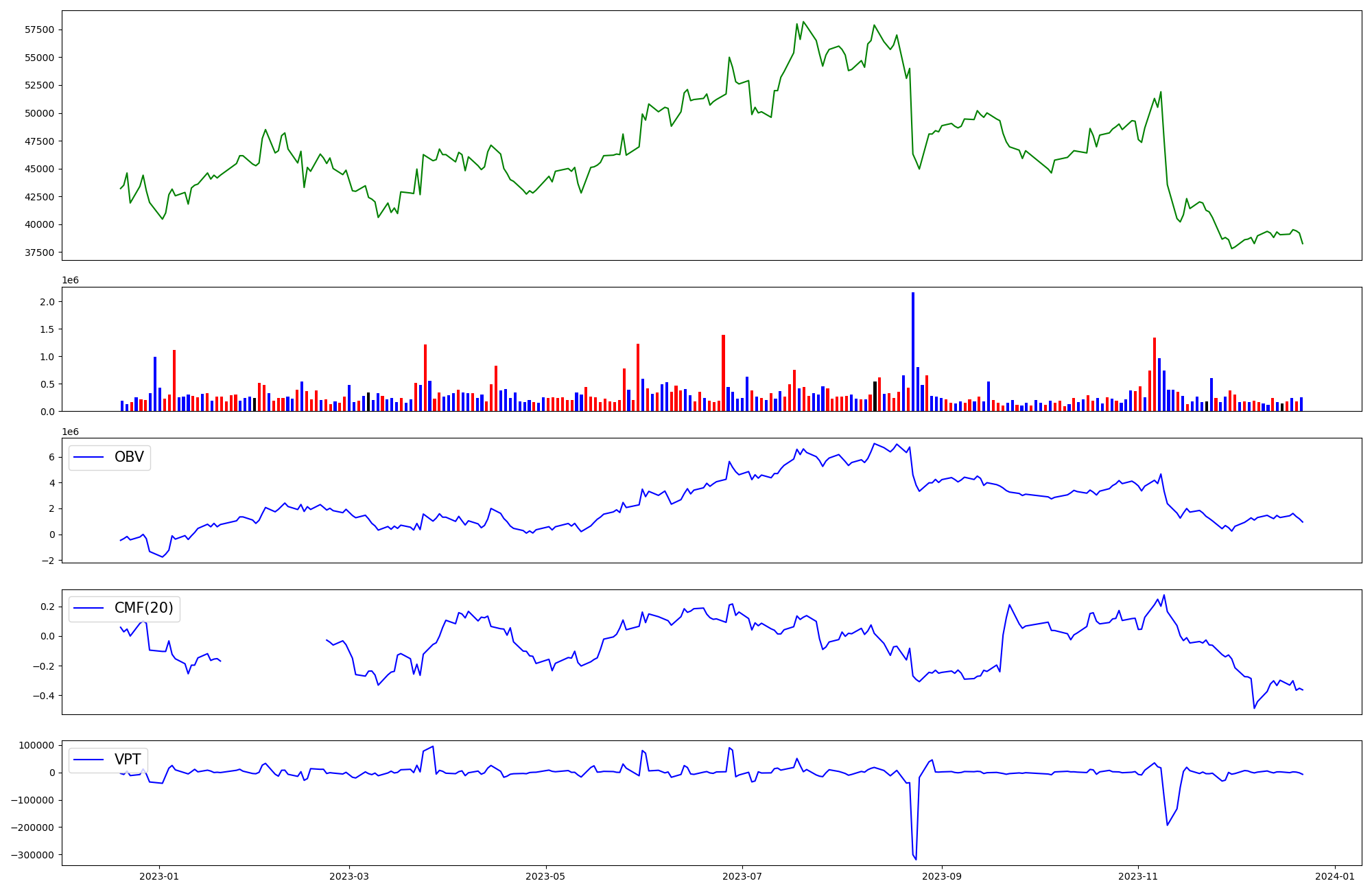Click the 2024-01 x-axis date label
Image resolution: width=1372 pixels, height=892 pixels.
coord(1334,876)
